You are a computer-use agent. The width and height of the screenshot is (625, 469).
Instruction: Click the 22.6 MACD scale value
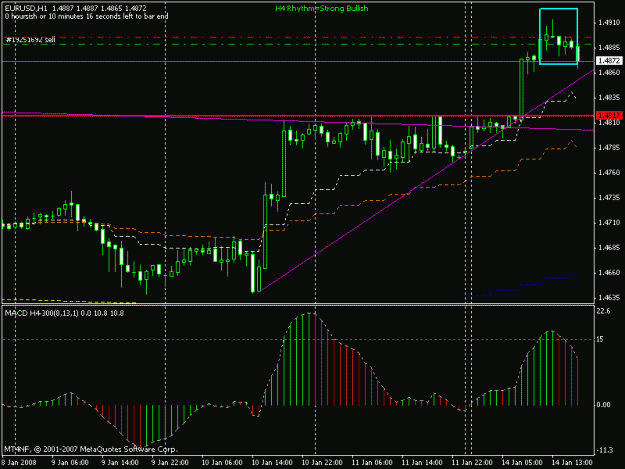point(604,311)
